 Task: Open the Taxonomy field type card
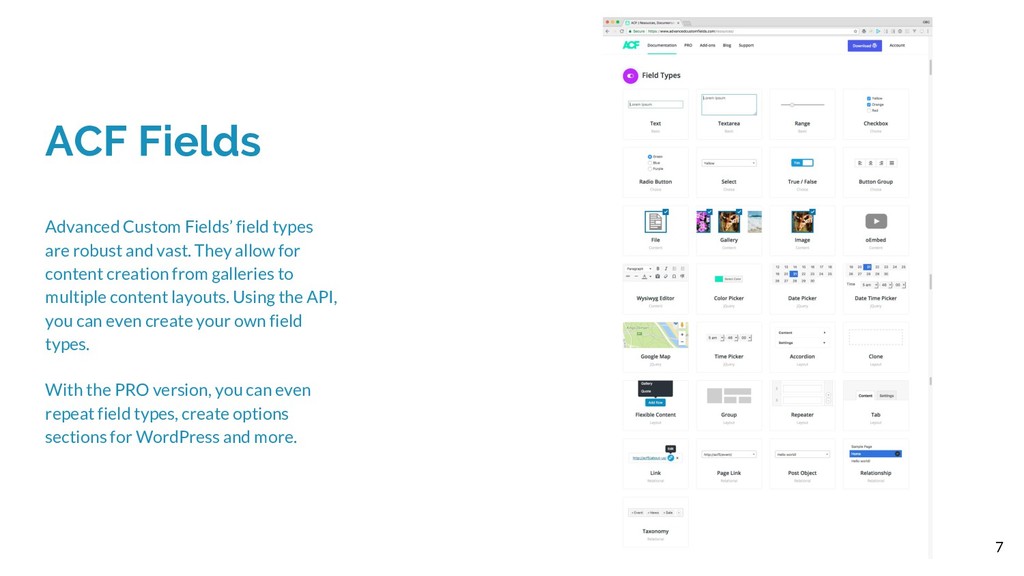[655, 520]
